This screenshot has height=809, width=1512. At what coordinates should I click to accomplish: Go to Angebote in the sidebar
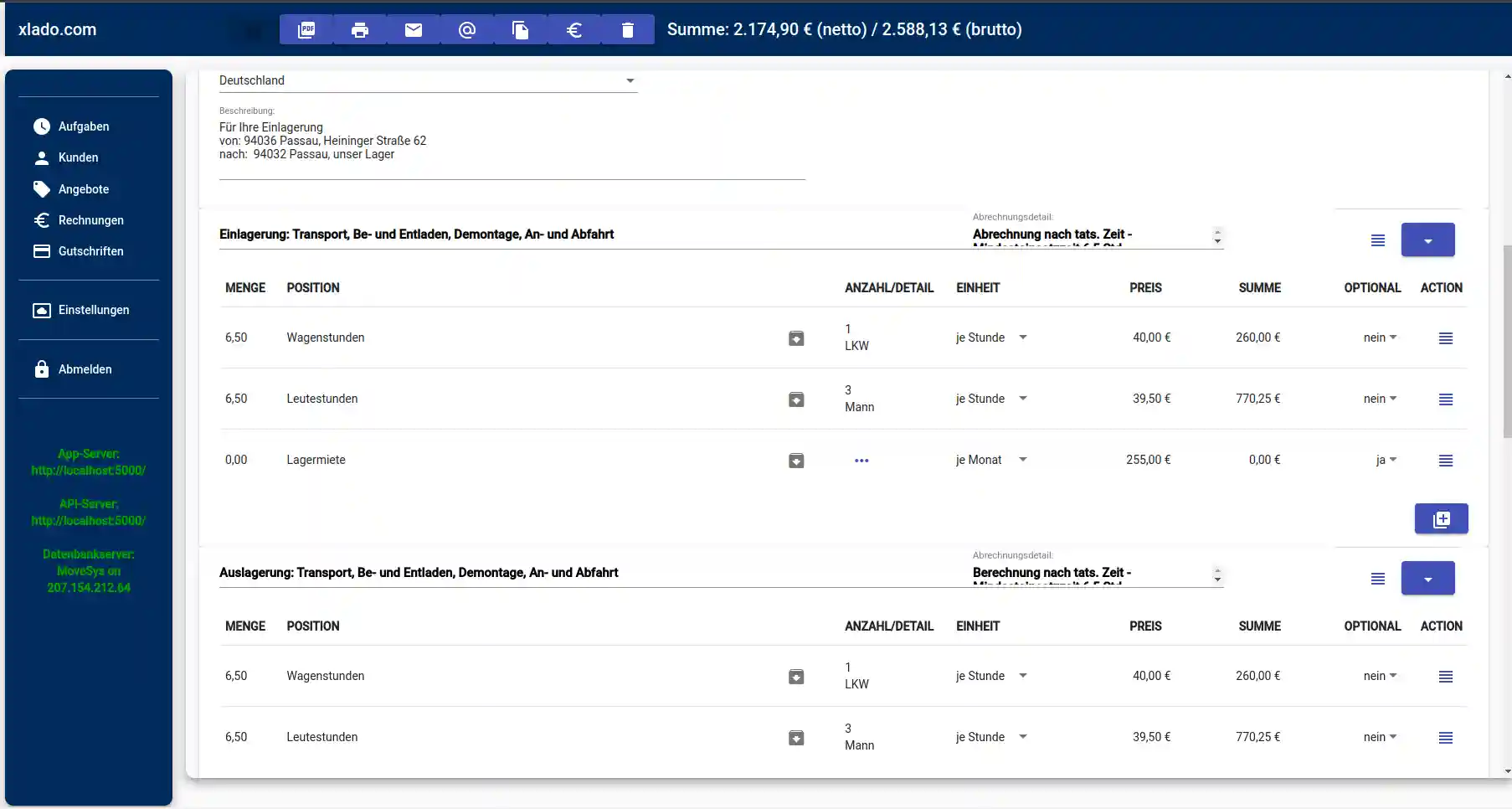click(x=72, y=189)
